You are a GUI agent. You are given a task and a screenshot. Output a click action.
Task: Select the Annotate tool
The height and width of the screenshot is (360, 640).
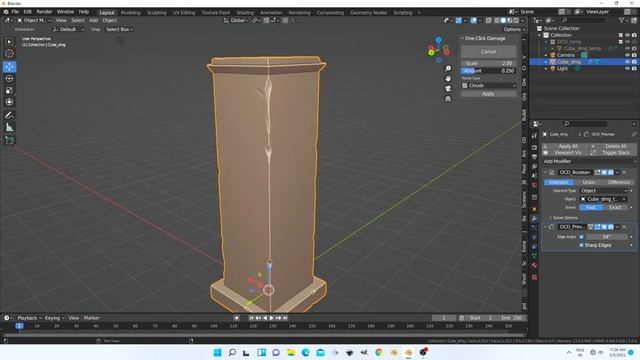pyautogui.click(x=9, y=115)
